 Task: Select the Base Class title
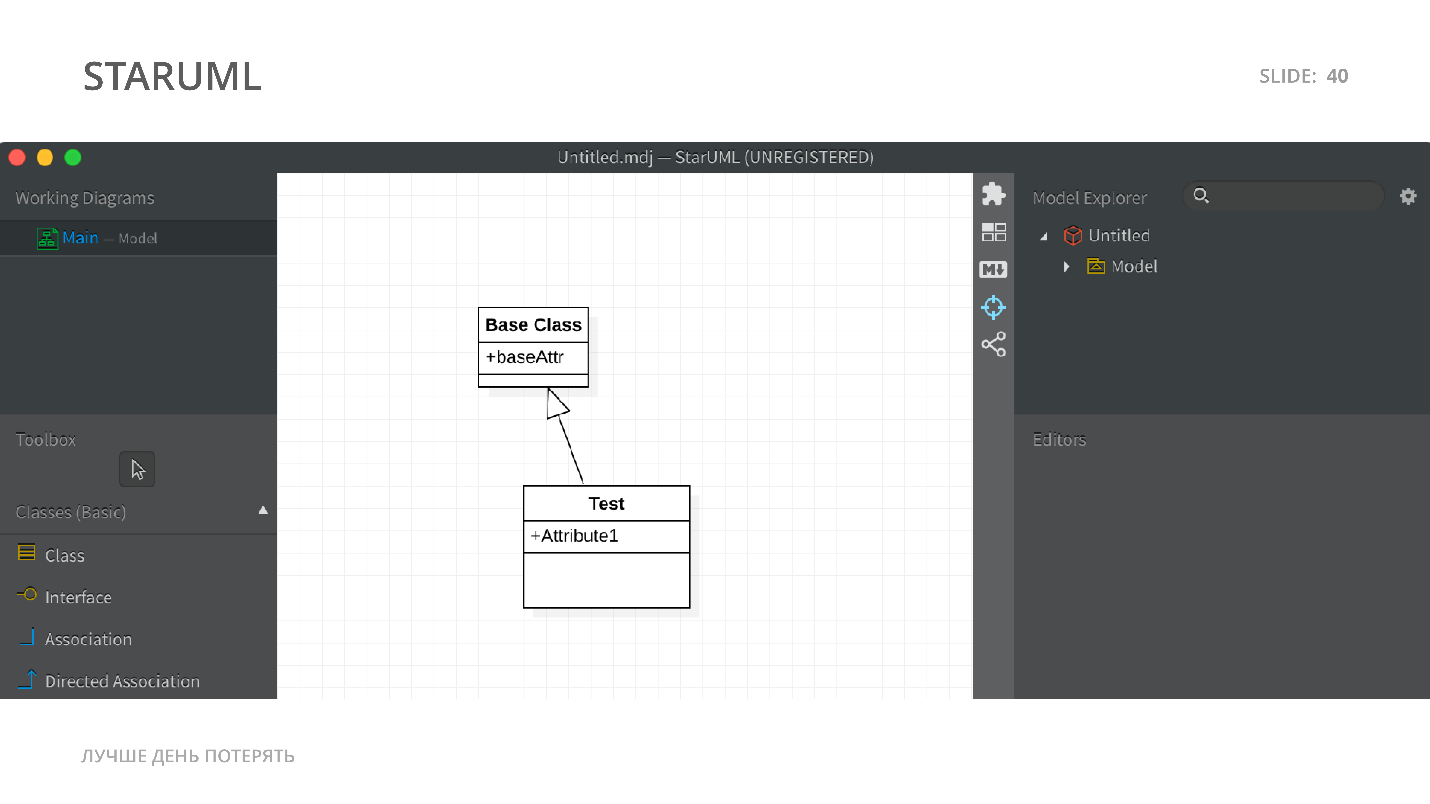tap(533, 325)
